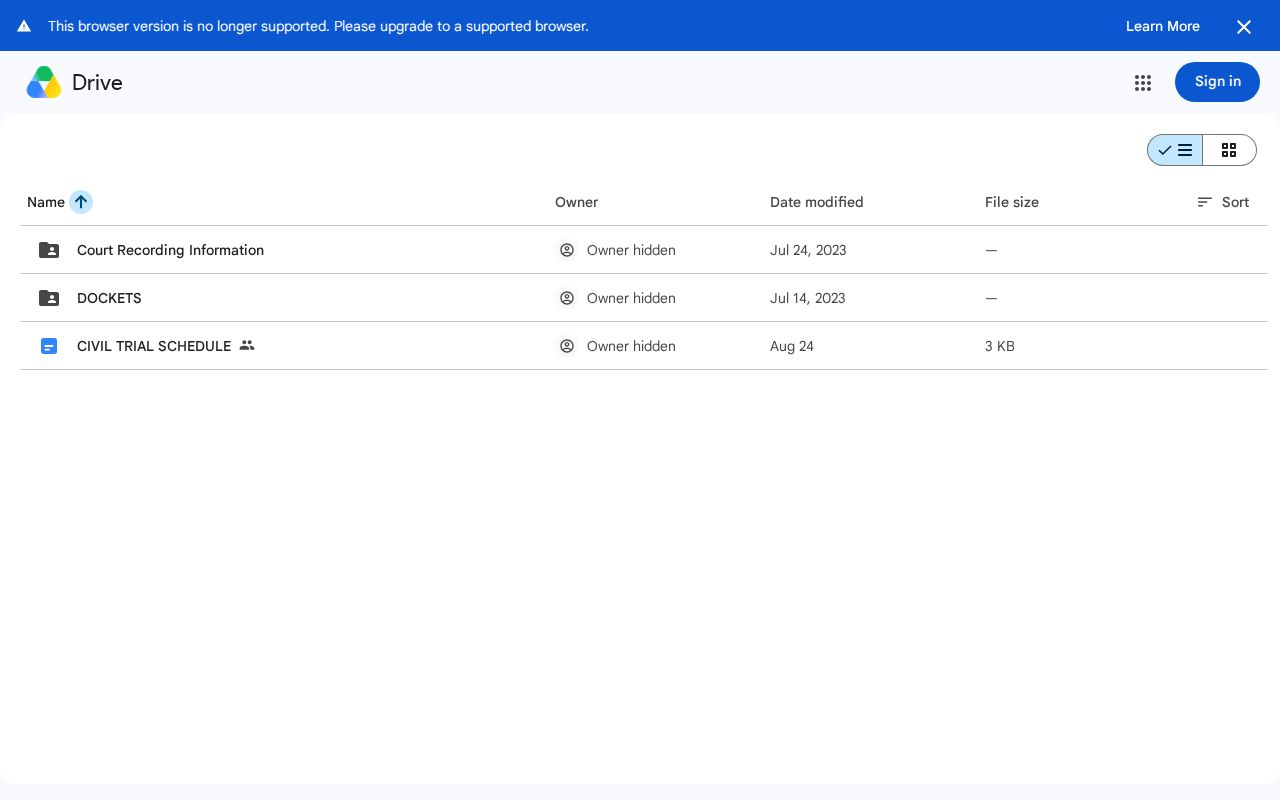Reverse sort direction arrow next to Name

[x=81, y=202]
